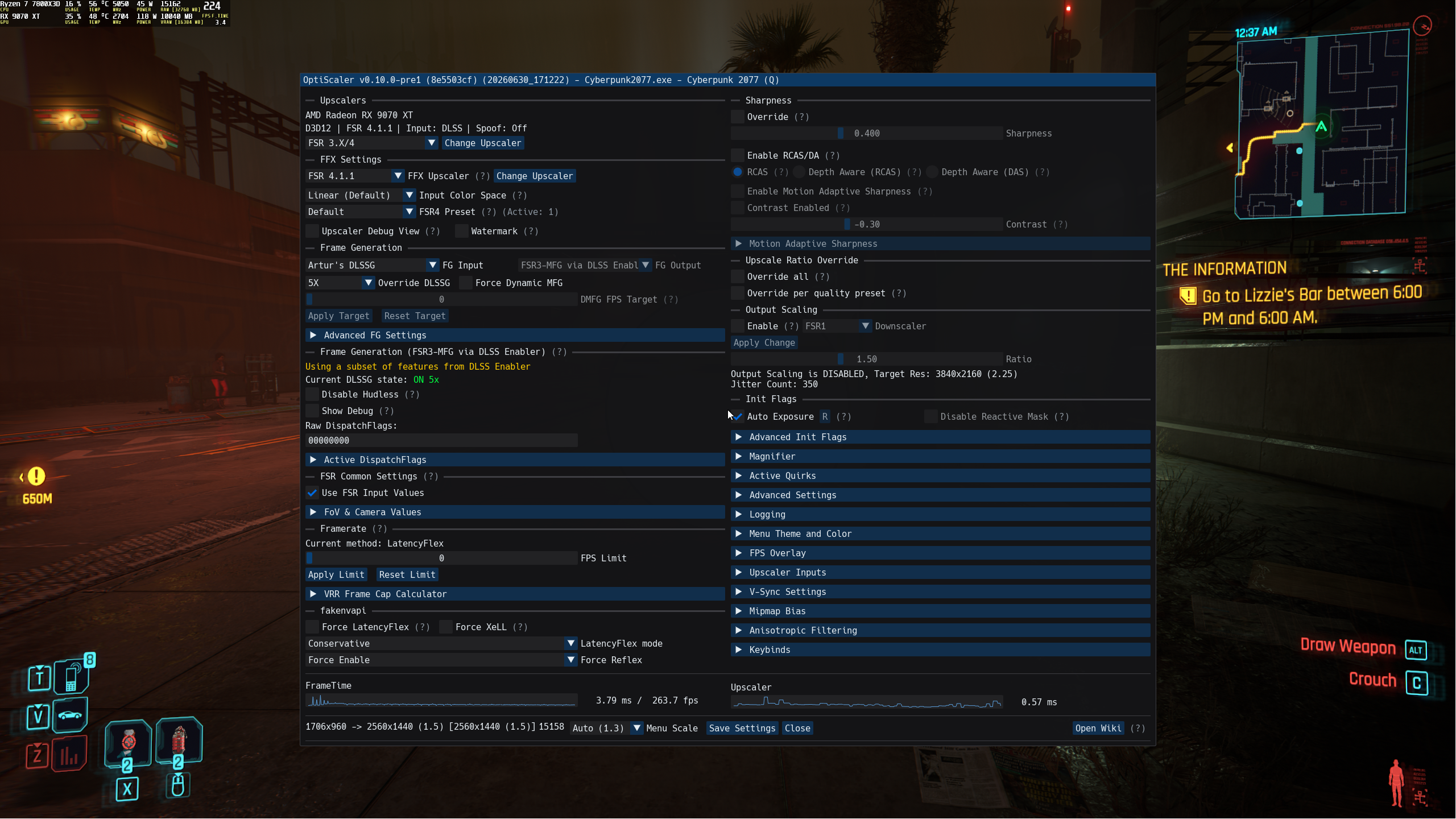Click the FPS Limit slider field
The image size is (1456, 819).
pyautogui.click(x=441, y=558)
